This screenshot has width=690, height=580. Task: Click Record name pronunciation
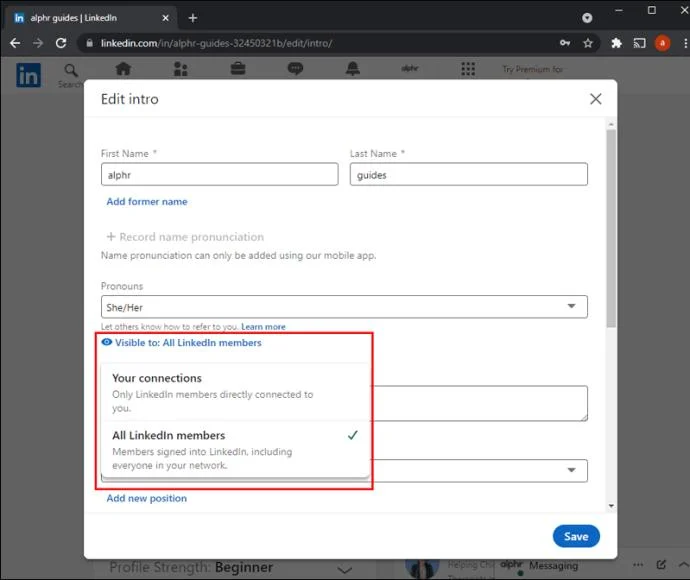click(x=185, y=237)
